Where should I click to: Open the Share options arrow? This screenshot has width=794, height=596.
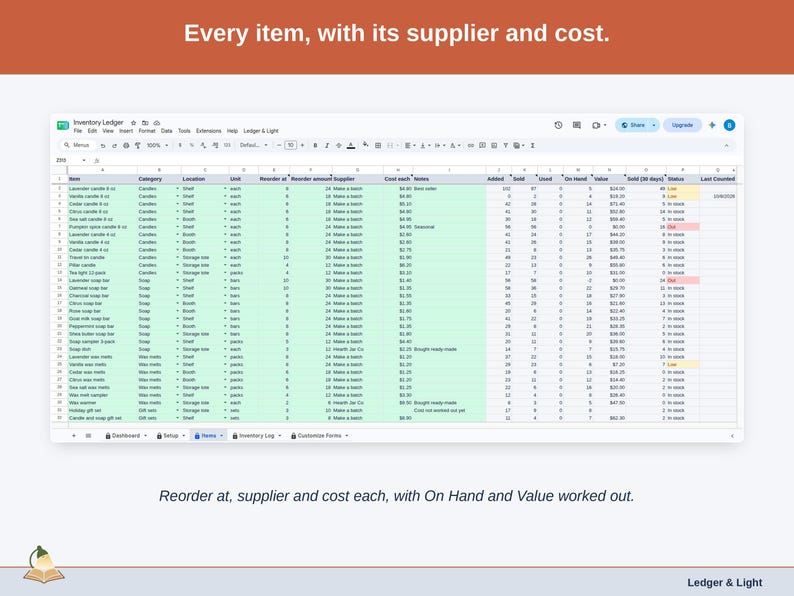coord(654,125)
